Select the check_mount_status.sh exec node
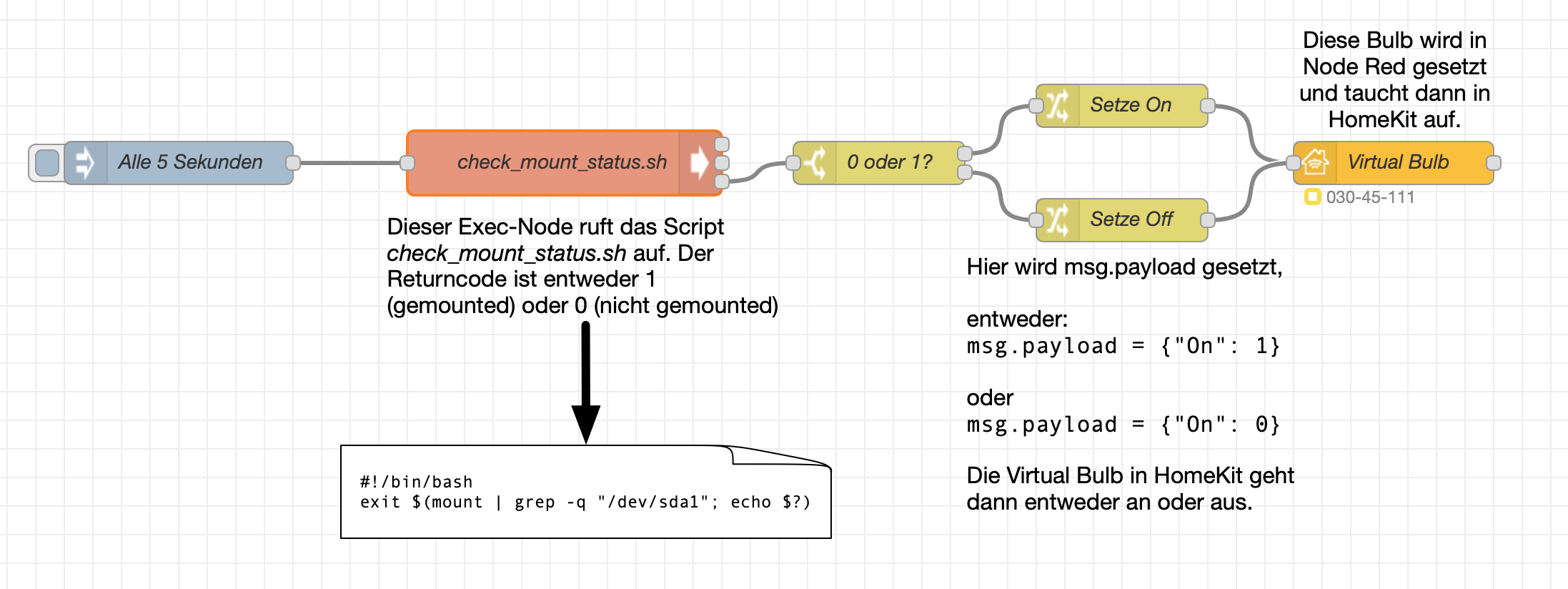Image resolution: width=1568 pixels, height=589 pixels. (561, 162)
